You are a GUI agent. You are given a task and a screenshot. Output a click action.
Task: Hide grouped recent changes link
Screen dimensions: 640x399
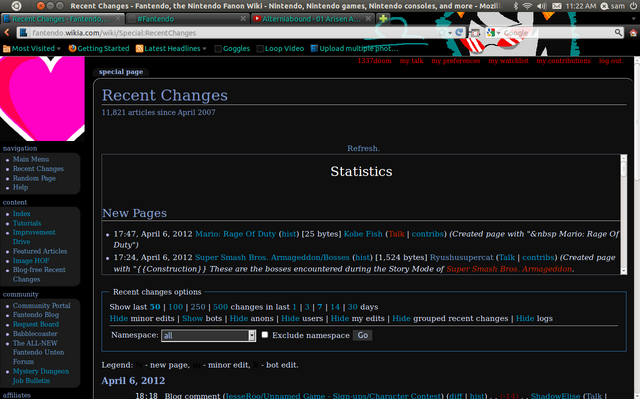pyautogui.click(x=401, y=318)
